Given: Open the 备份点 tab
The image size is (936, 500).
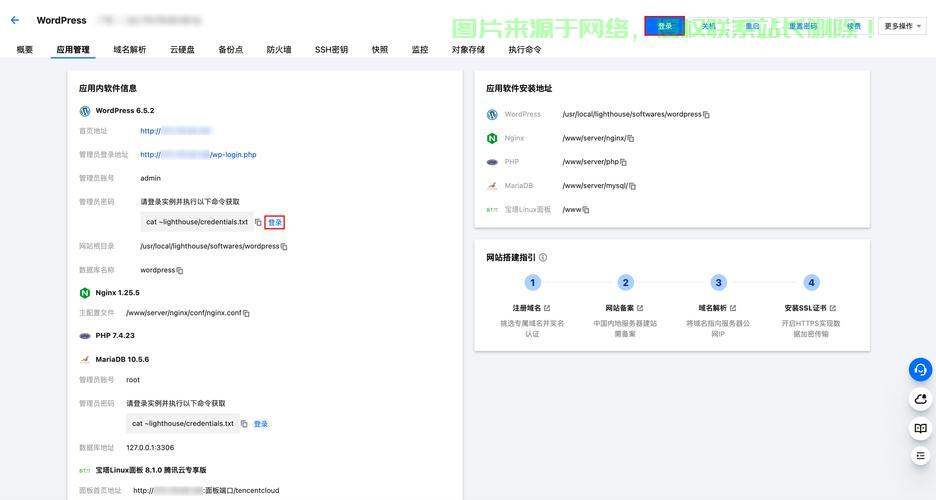Looking at the screenshot, I should tap(230, 50).
